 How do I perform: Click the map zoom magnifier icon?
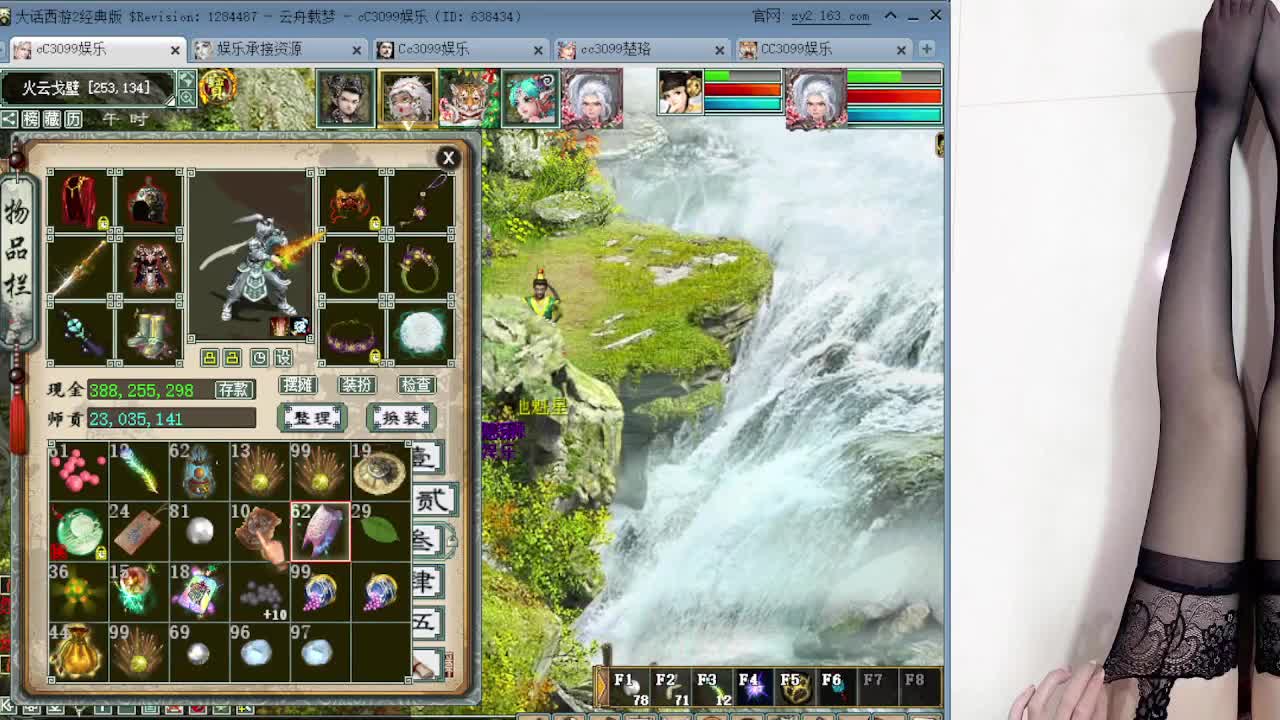point(187,96)
